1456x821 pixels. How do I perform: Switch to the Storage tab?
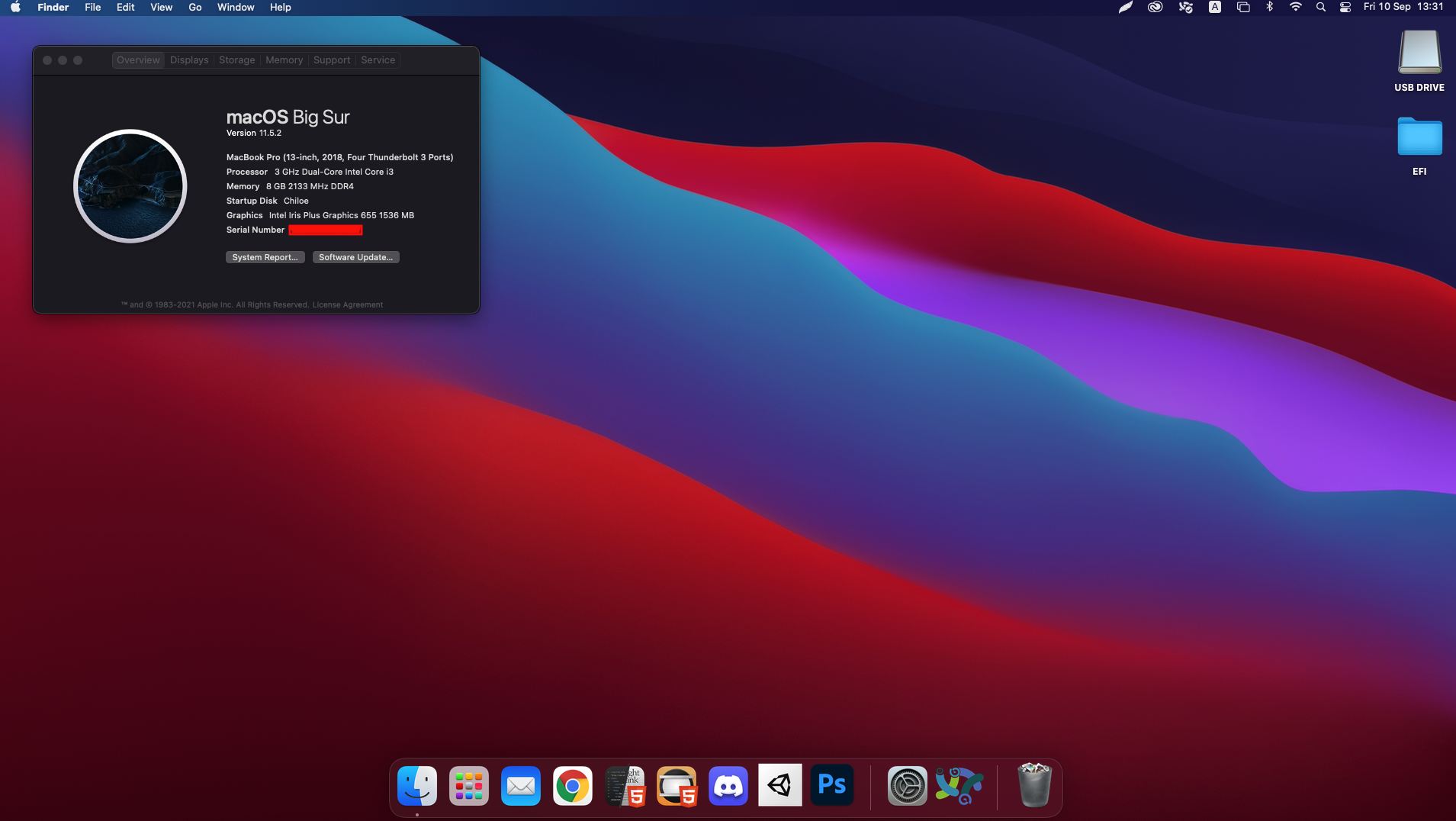tap(237, 60)
